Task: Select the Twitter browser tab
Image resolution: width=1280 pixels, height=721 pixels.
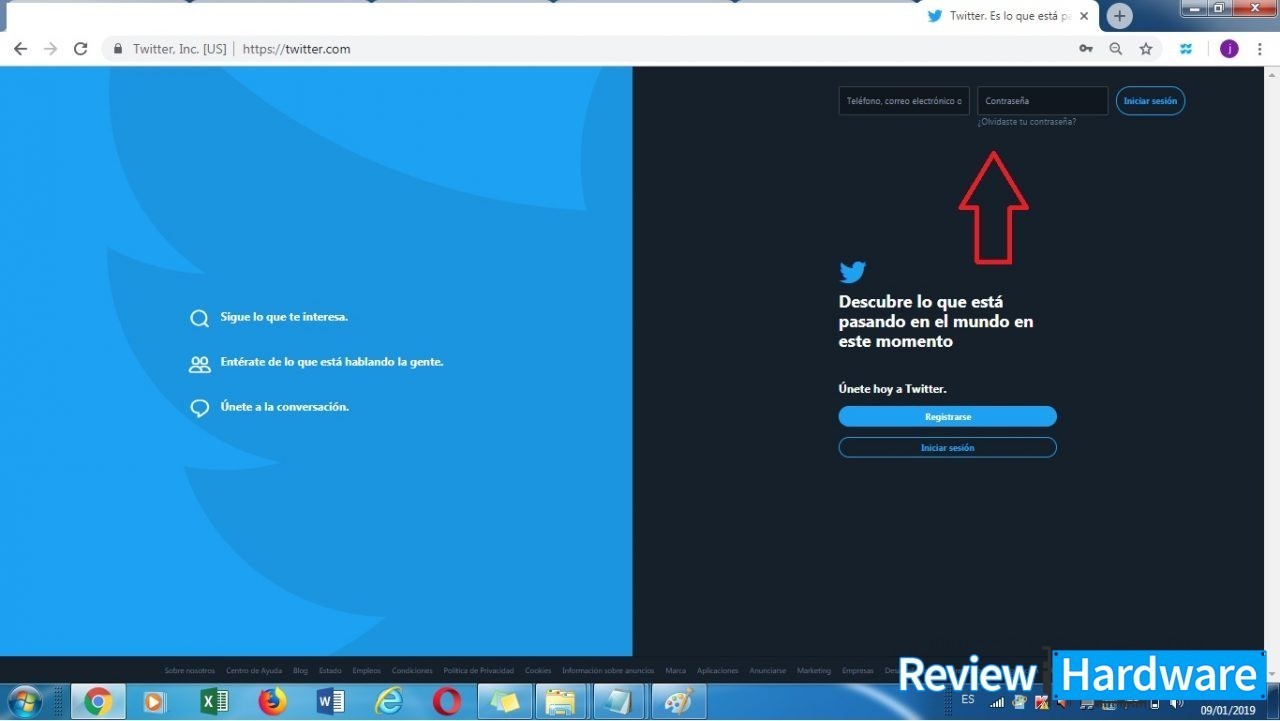Action: (x=1008, y=16)
